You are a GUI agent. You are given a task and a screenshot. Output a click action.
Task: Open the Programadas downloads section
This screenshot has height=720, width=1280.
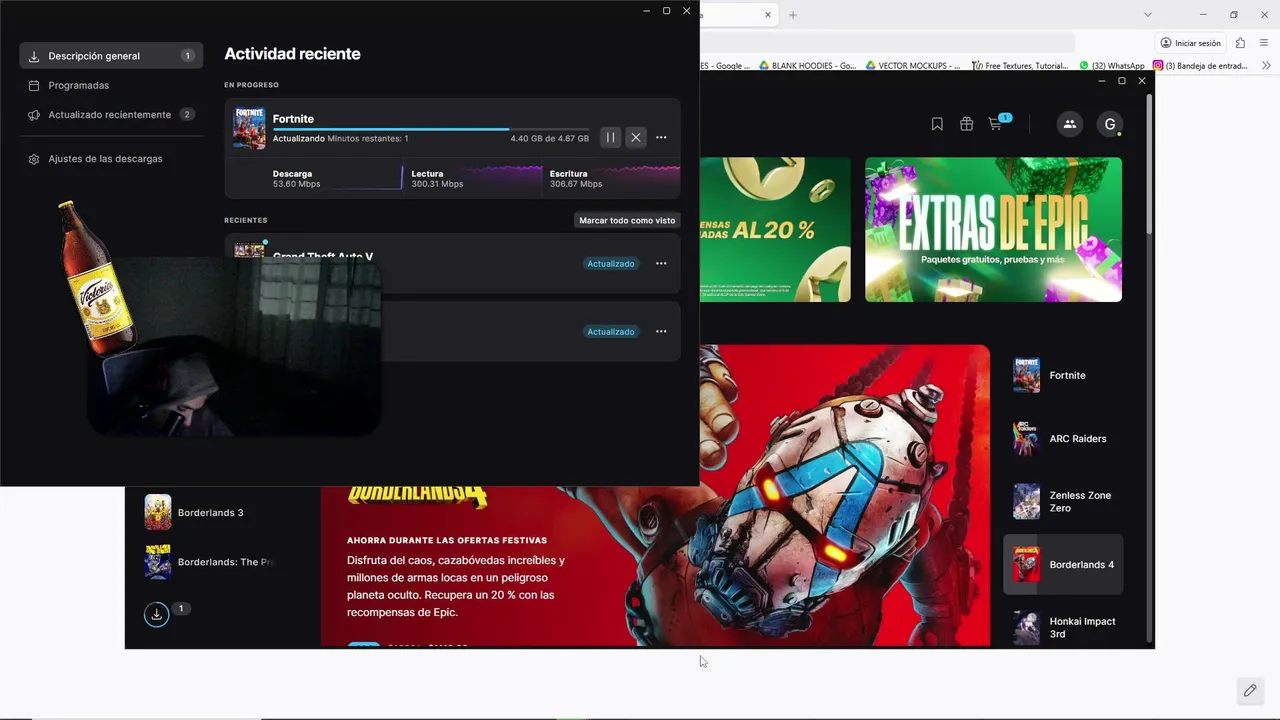tap(111, 85)
